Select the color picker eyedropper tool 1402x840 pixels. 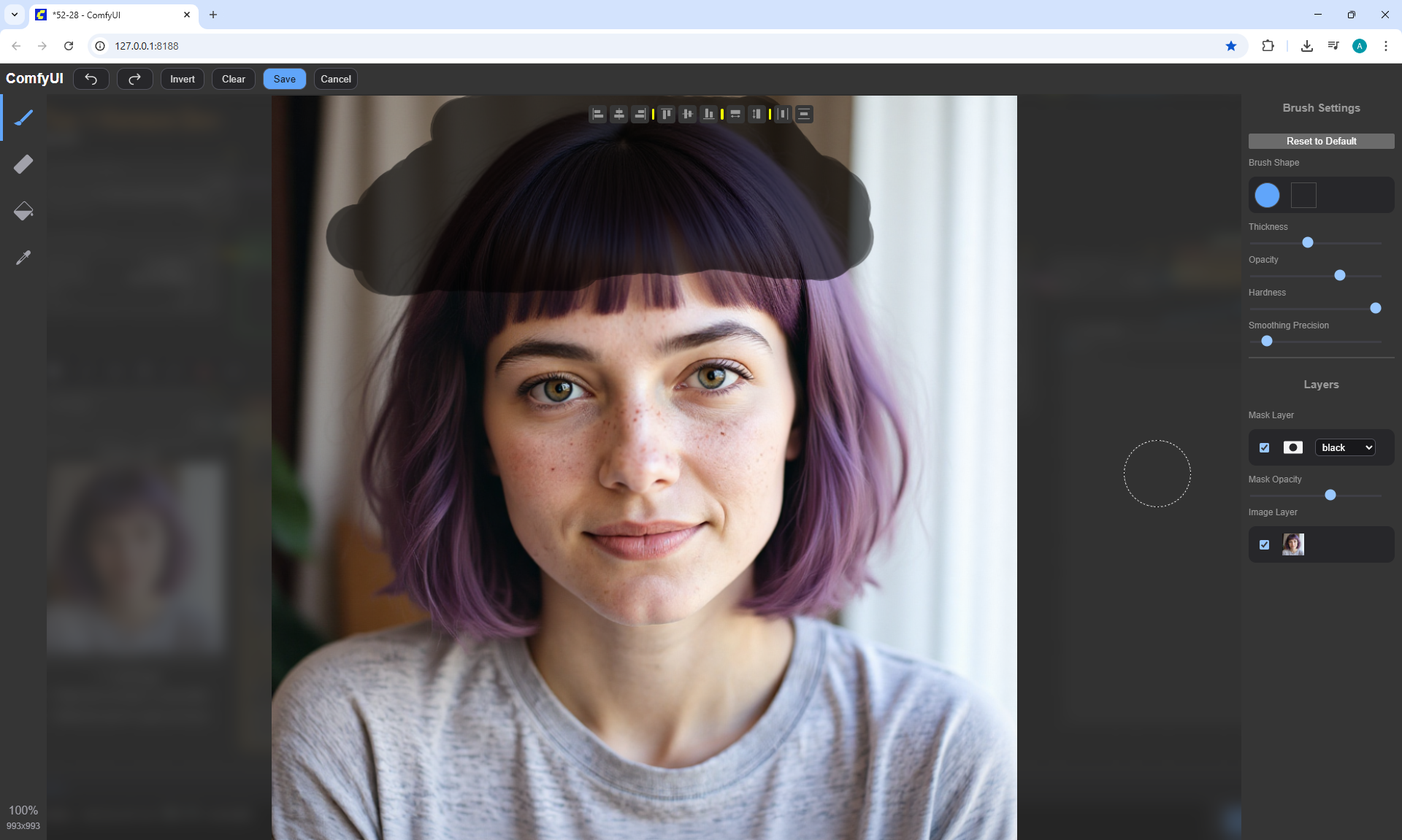click(x=23, y=258)
